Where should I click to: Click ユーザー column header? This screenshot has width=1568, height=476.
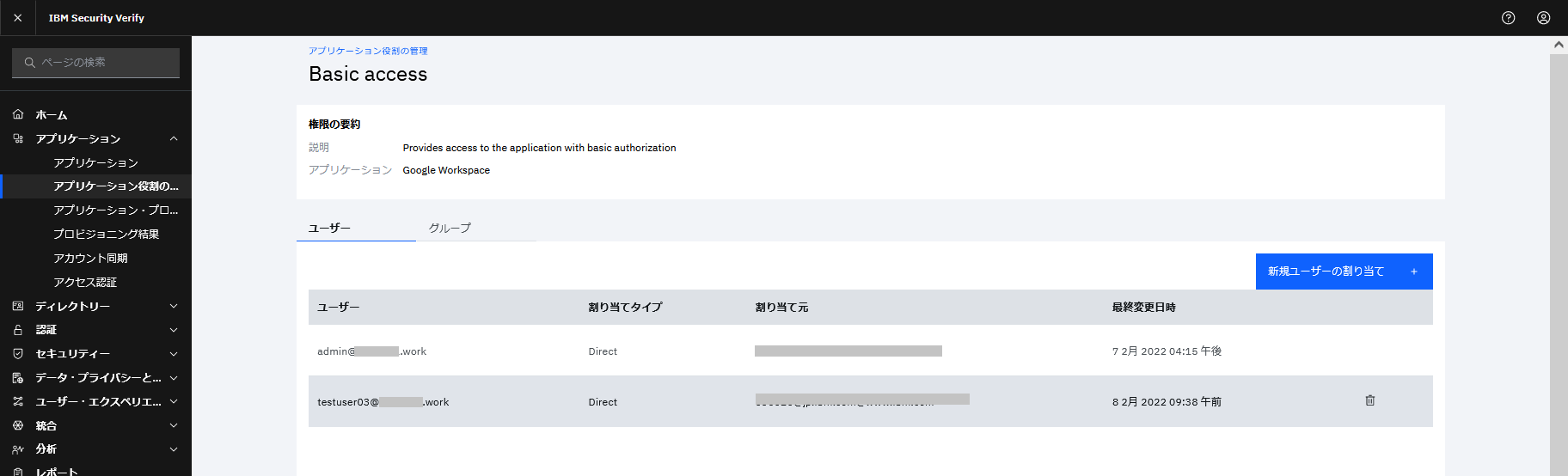coord(338,307)
